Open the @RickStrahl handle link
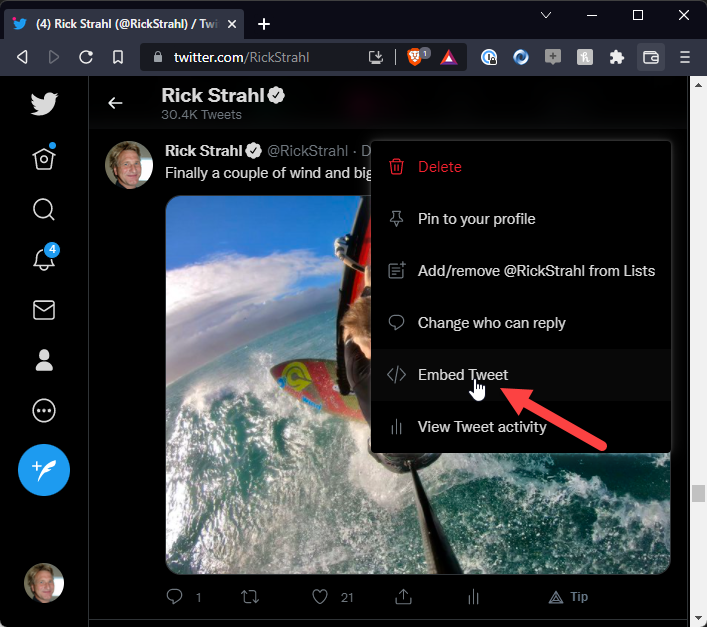 coord(308,151)
